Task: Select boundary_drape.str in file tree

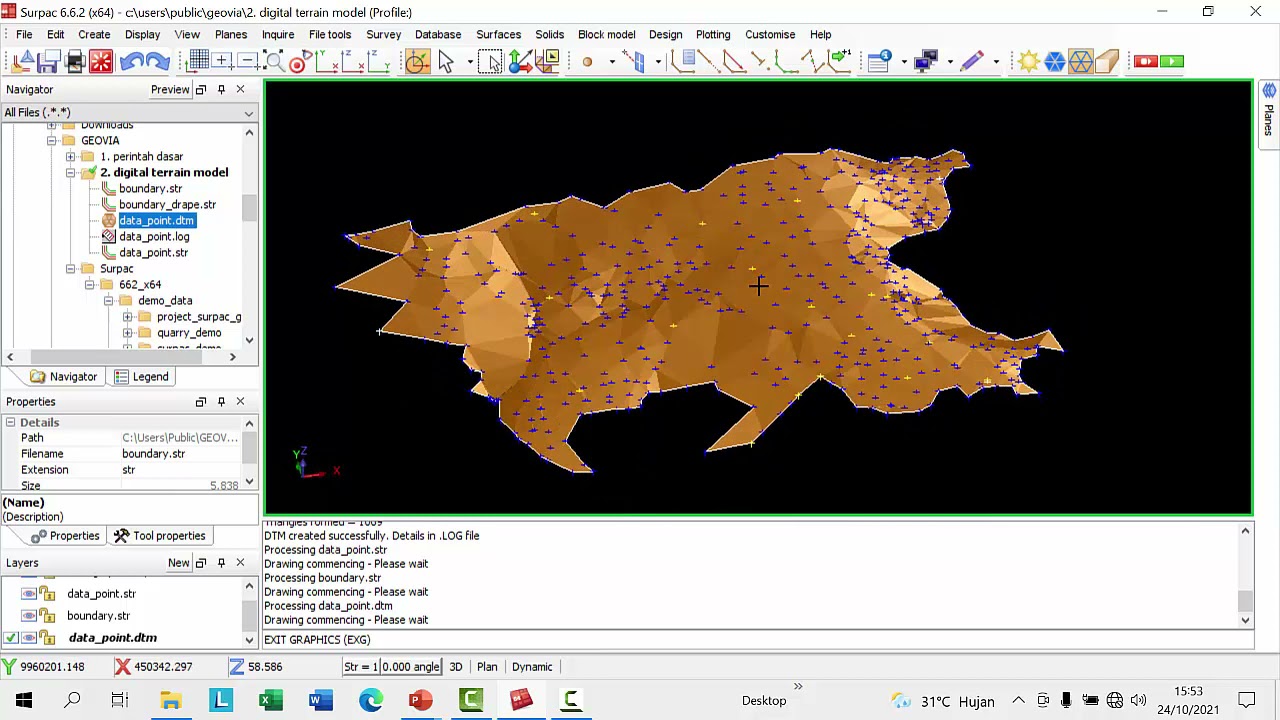Action: click(167, 205)
